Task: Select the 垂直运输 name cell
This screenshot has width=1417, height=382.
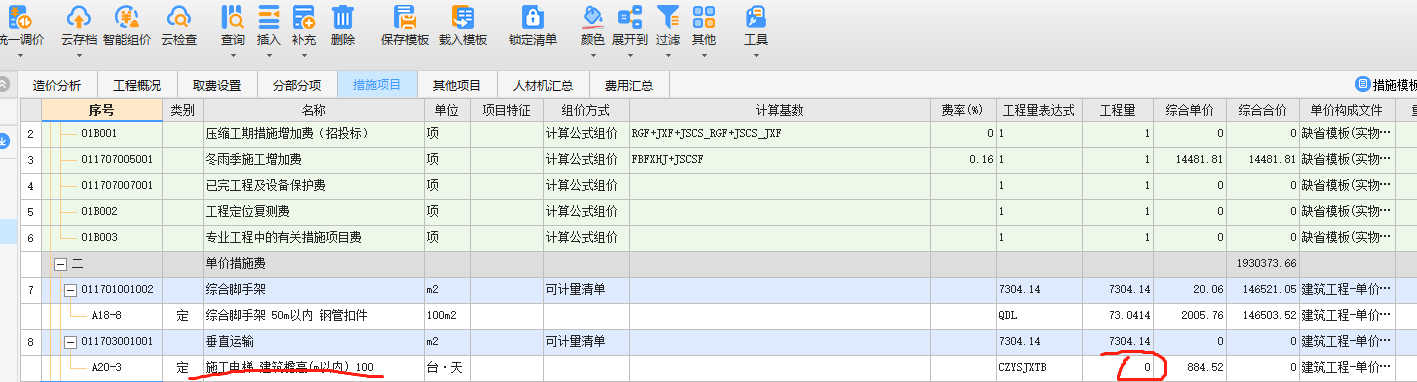Action: 313,341
